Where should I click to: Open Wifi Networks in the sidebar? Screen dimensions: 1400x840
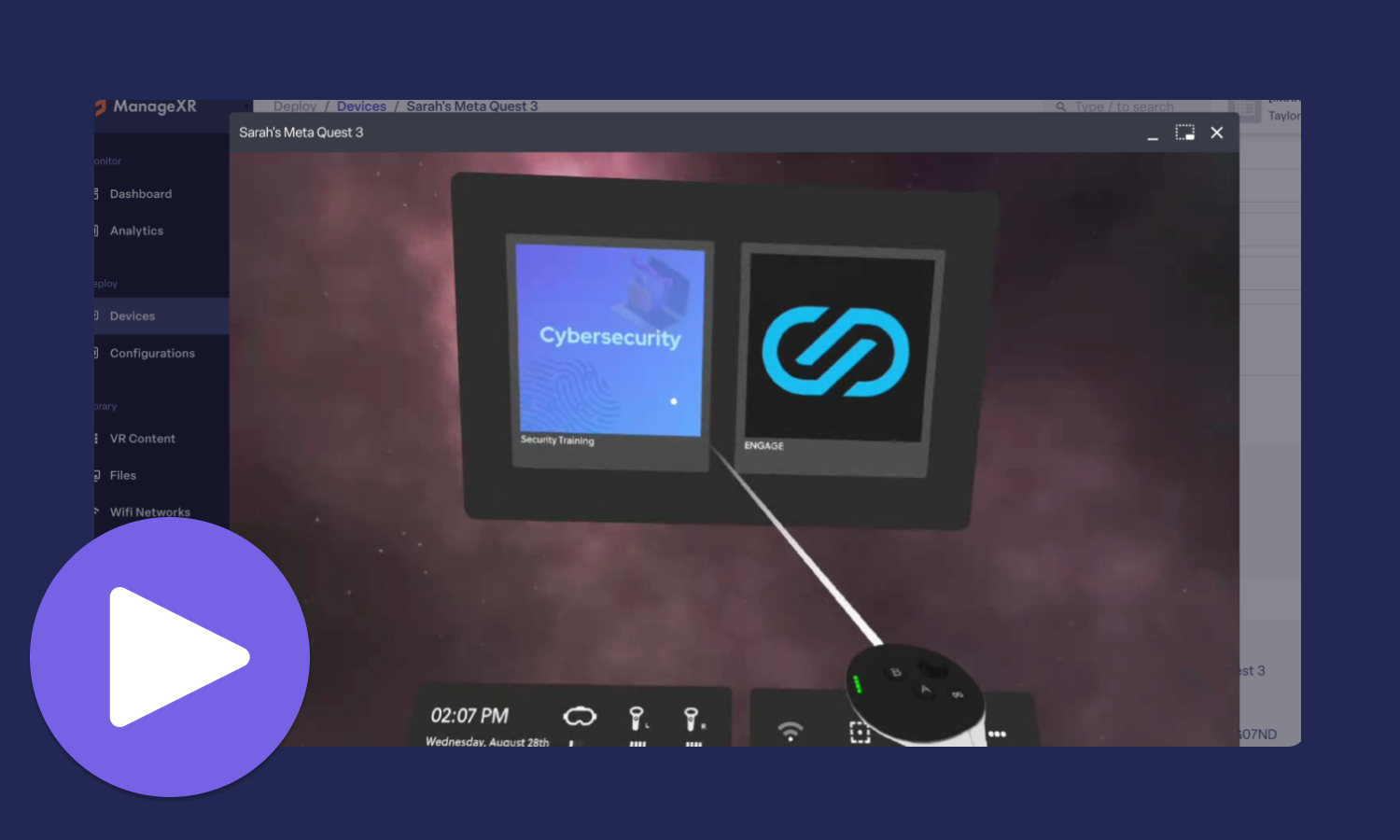coord(149,512)
